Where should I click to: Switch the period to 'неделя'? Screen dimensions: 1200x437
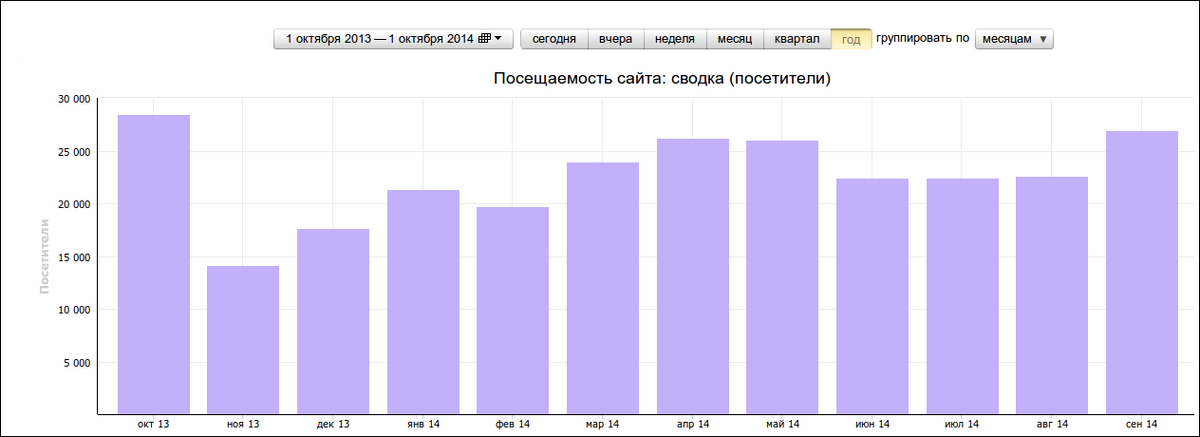(675, 39)
